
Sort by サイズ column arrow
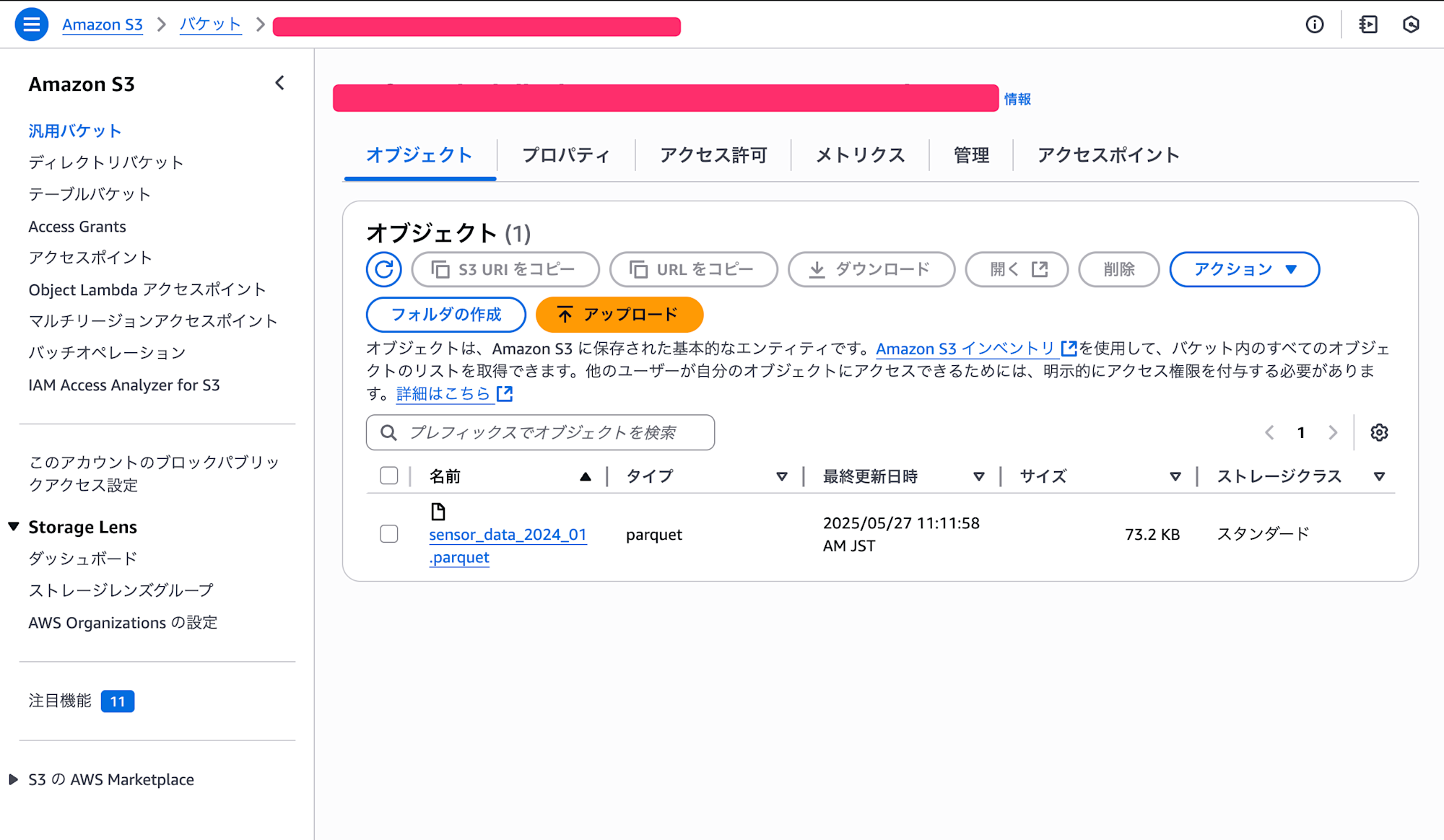click(1175, 476)
